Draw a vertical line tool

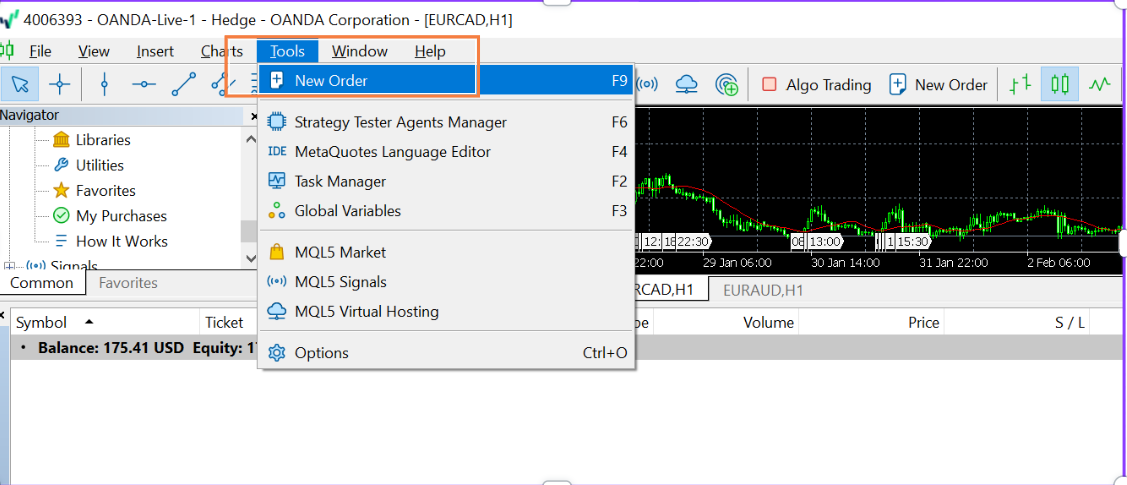(x=104, y=84)
